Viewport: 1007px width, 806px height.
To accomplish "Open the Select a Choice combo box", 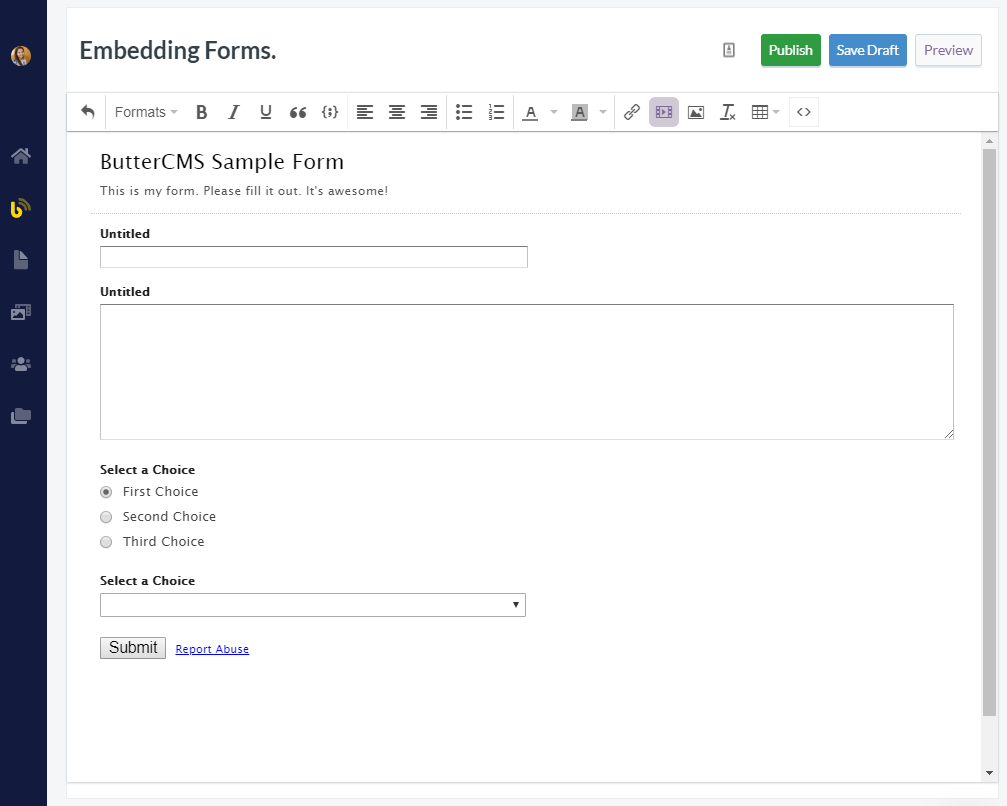I will tap(313, 605).
